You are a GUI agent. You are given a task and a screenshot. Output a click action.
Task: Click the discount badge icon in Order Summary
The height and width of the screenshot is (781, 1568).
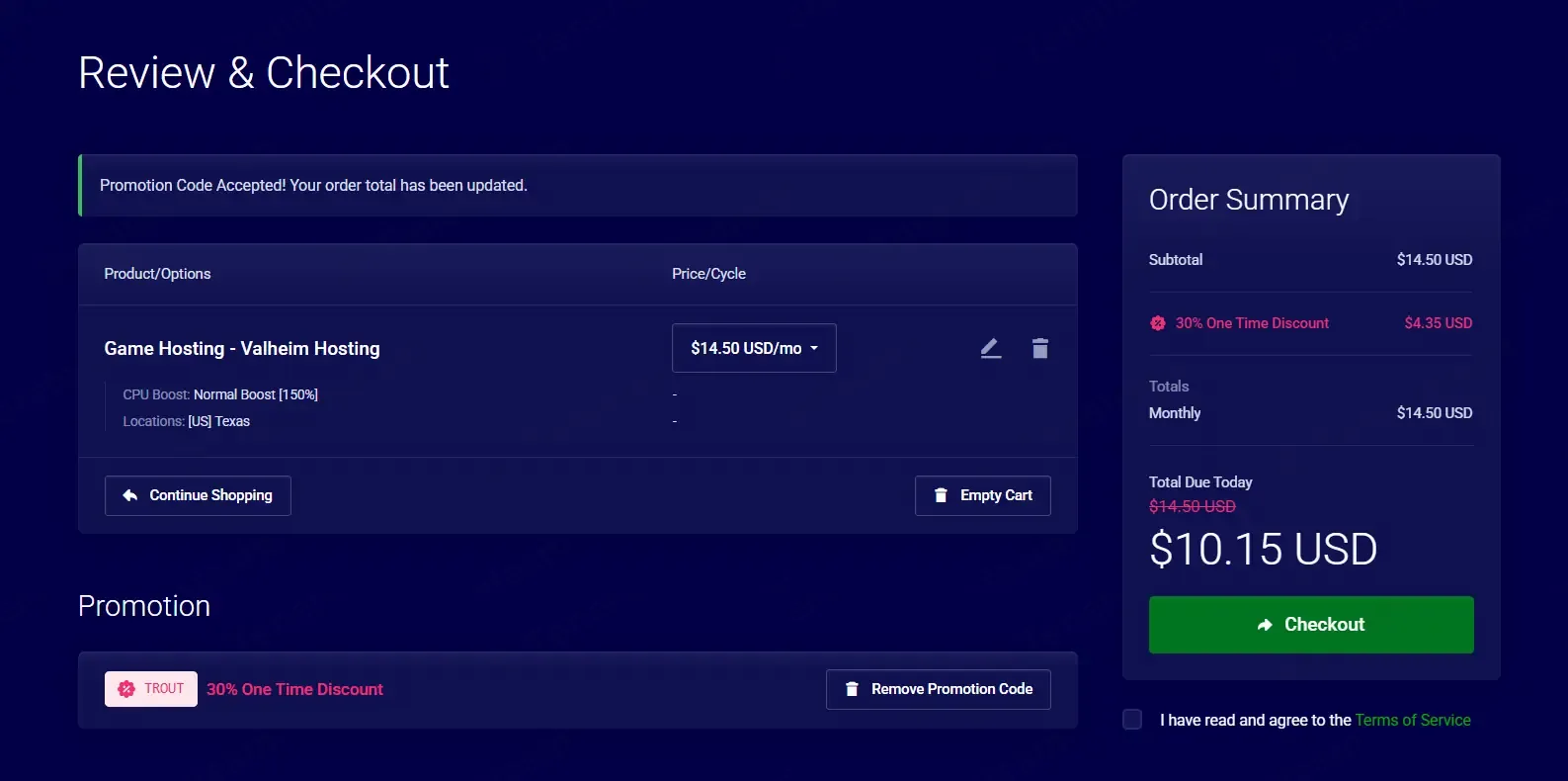pos(1158,323)
